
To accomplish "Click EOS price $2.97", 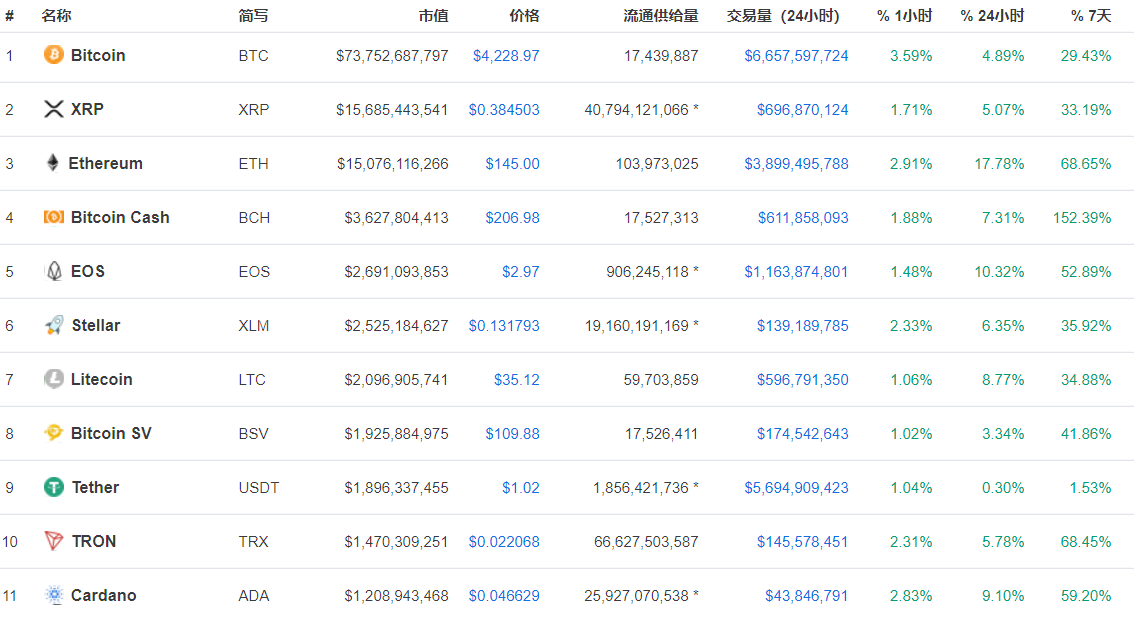I will (521, 272).
